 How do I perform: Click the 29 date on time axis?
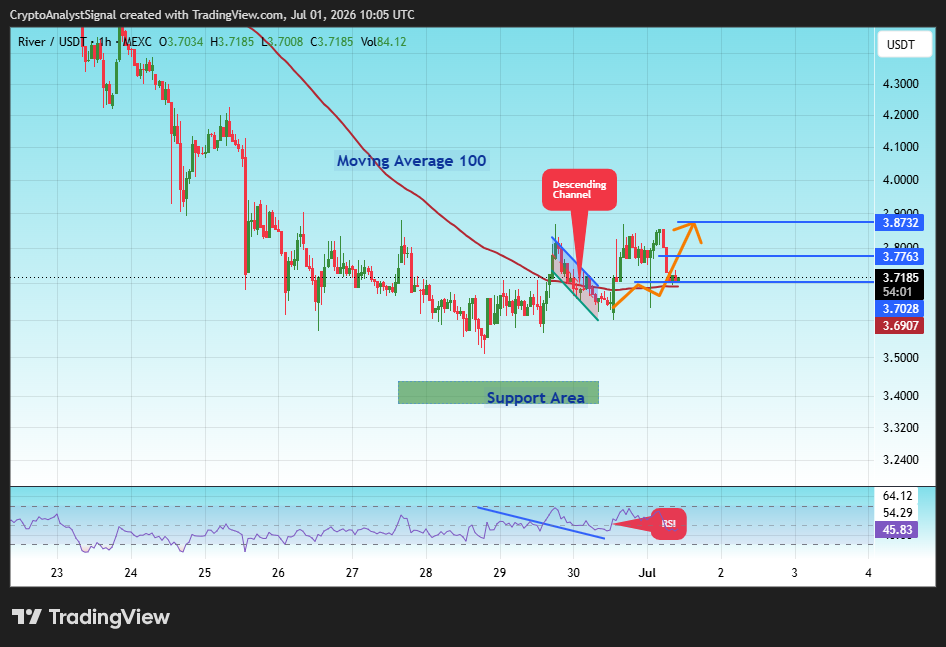point(500,573)
